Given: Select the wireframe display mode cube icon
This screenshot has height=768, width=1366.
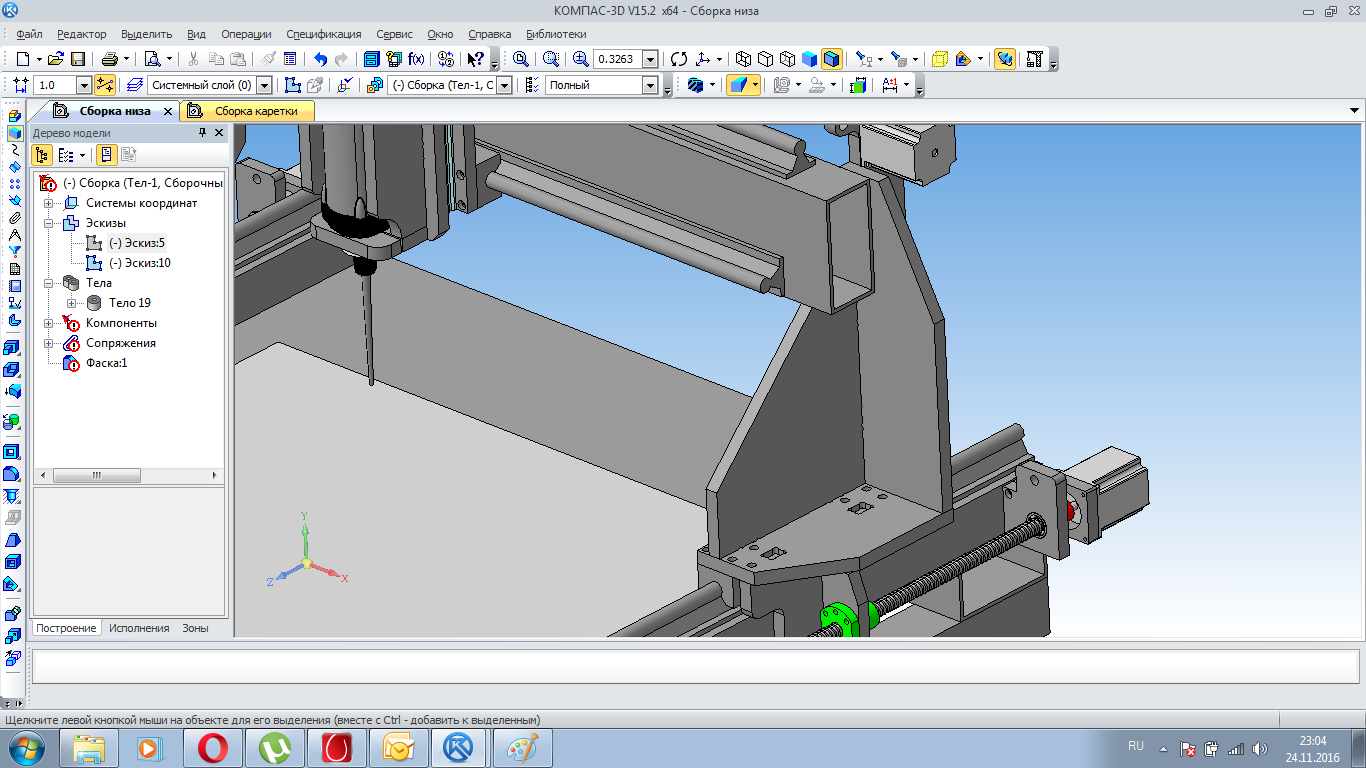Looking at the screenshot, I should (x=742, y=59).
